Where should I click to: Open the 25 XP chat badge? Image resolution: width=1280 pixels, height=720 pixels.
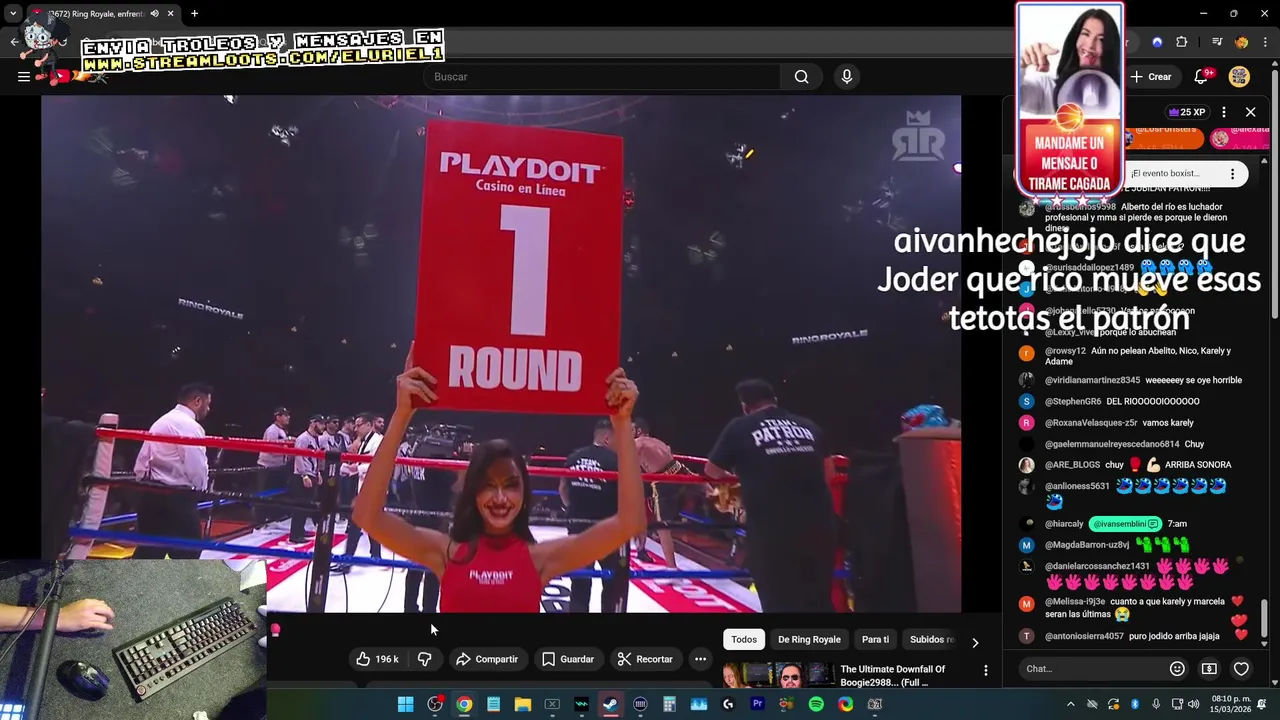(1186, 112)
